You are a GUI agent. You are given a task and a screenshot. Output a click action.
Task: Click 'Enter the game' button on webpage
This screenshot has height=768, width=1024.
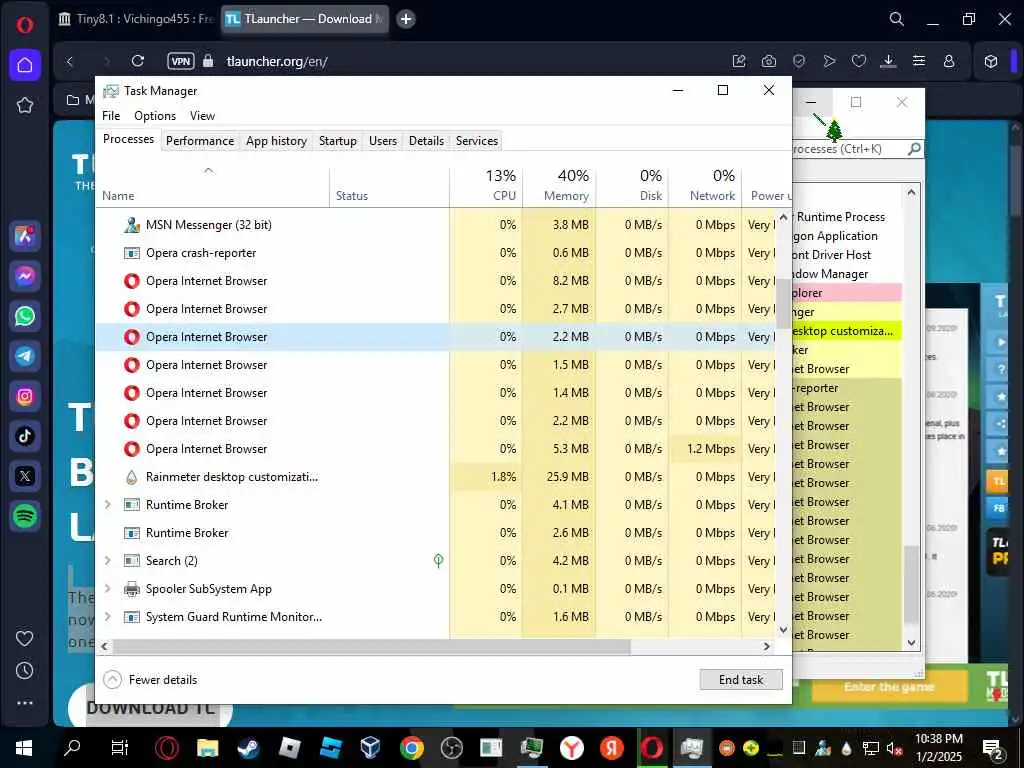(889, 687)
